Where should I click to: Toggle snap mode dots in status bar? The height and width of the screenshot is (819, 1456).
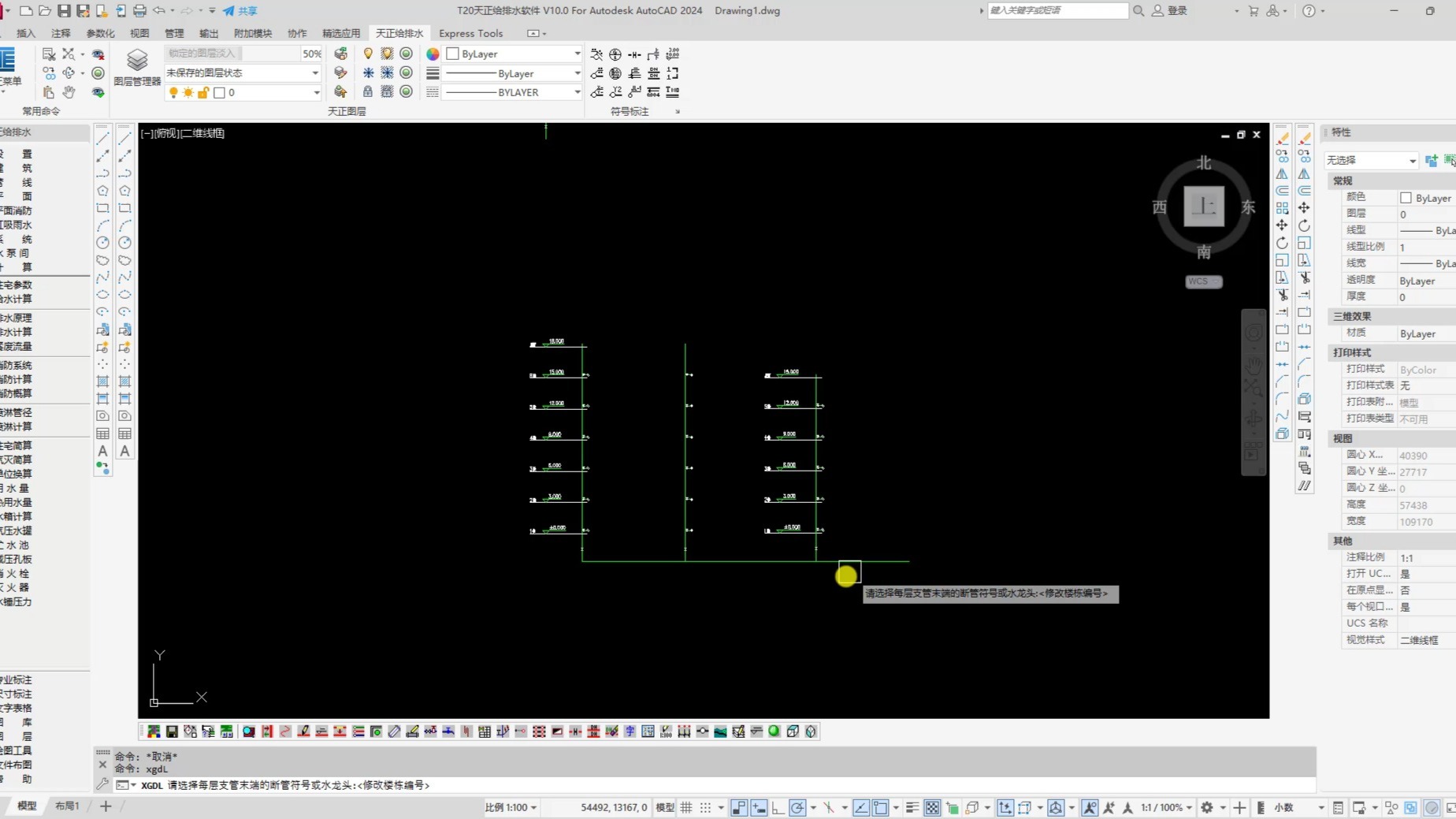coord(705,807)
